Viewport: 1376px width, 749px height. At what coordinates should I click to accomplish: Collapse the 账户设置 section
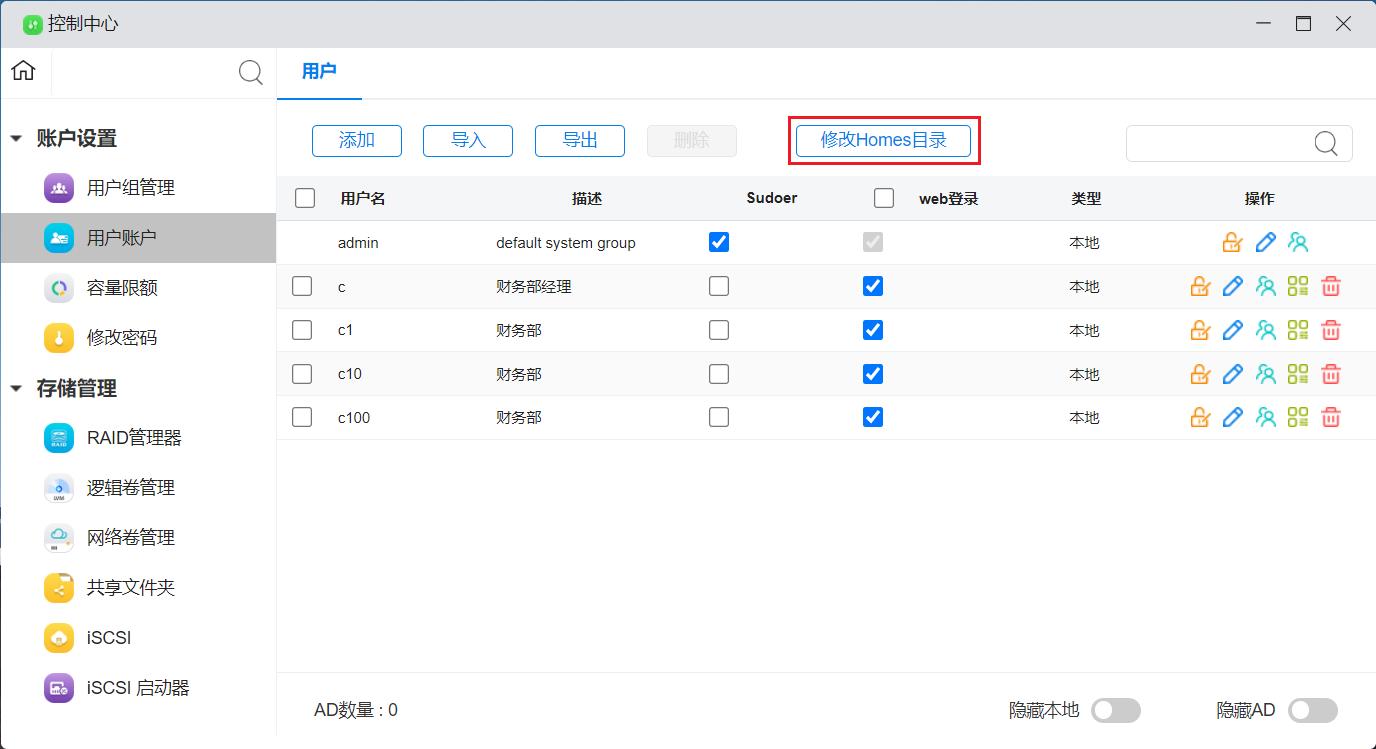point(16,139)
